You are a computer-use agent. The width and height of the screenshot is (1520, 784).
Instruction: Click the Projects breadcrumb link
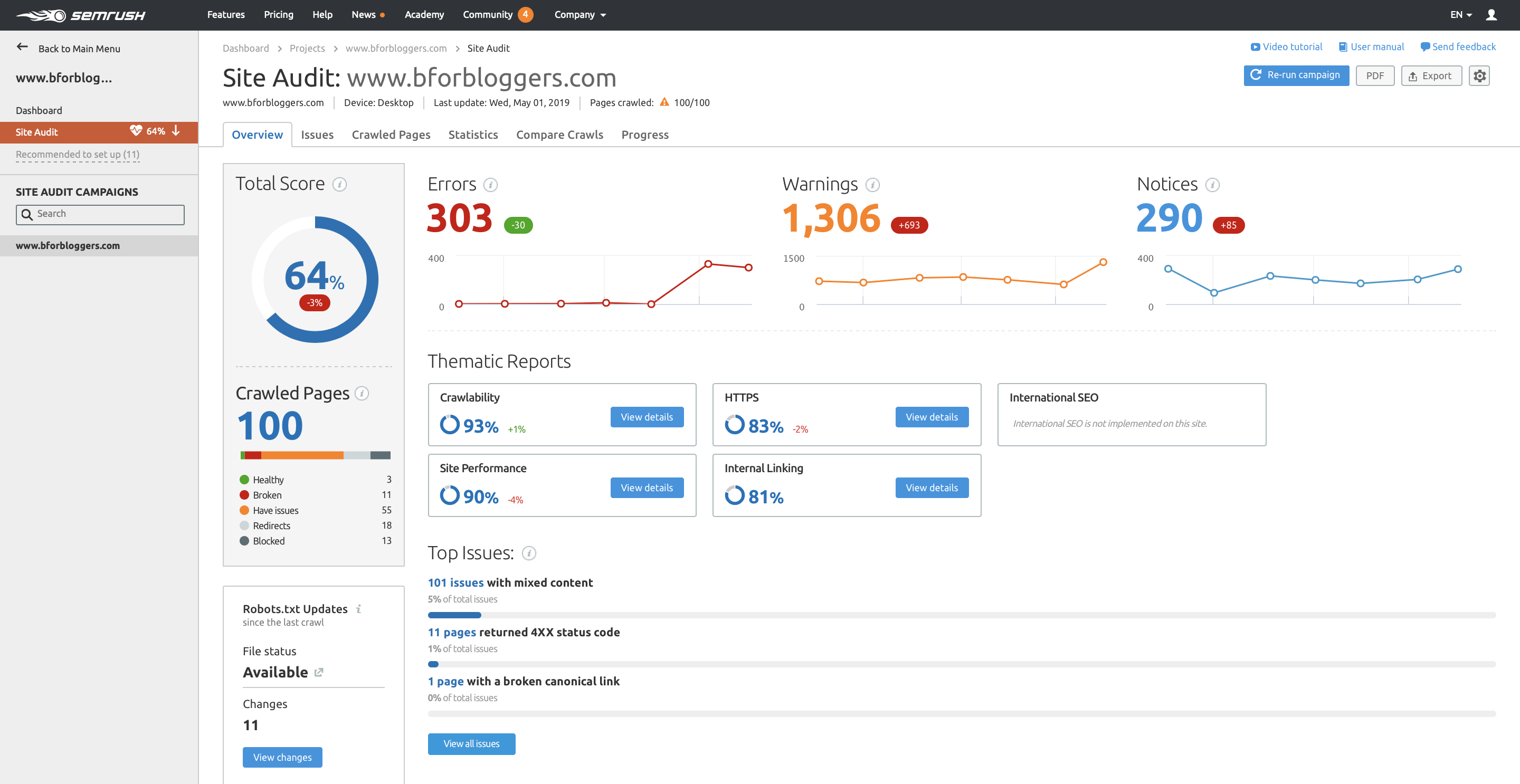click(307, 49)
